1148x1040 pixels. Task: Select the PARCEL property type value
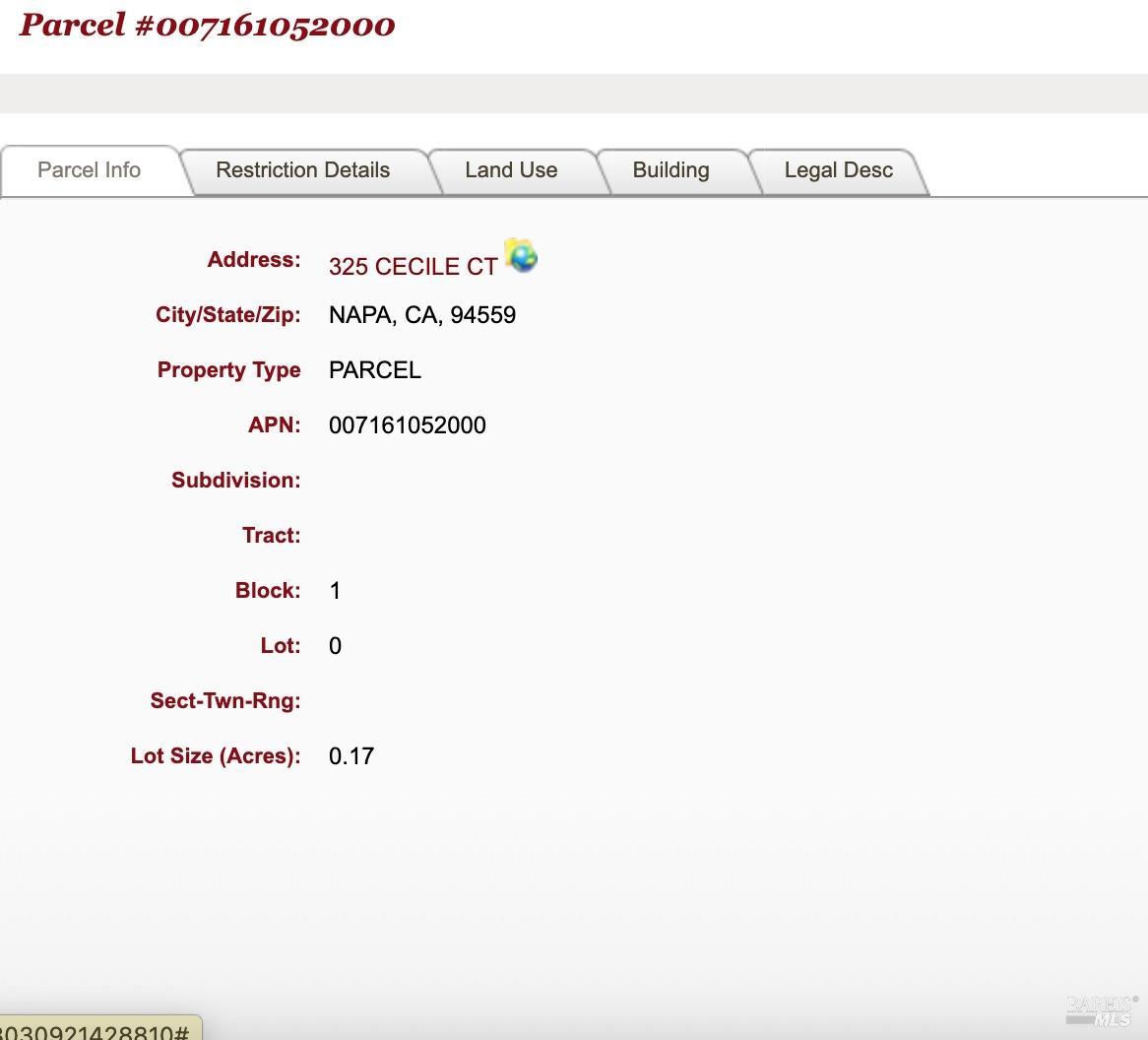[x=375, y=370]
